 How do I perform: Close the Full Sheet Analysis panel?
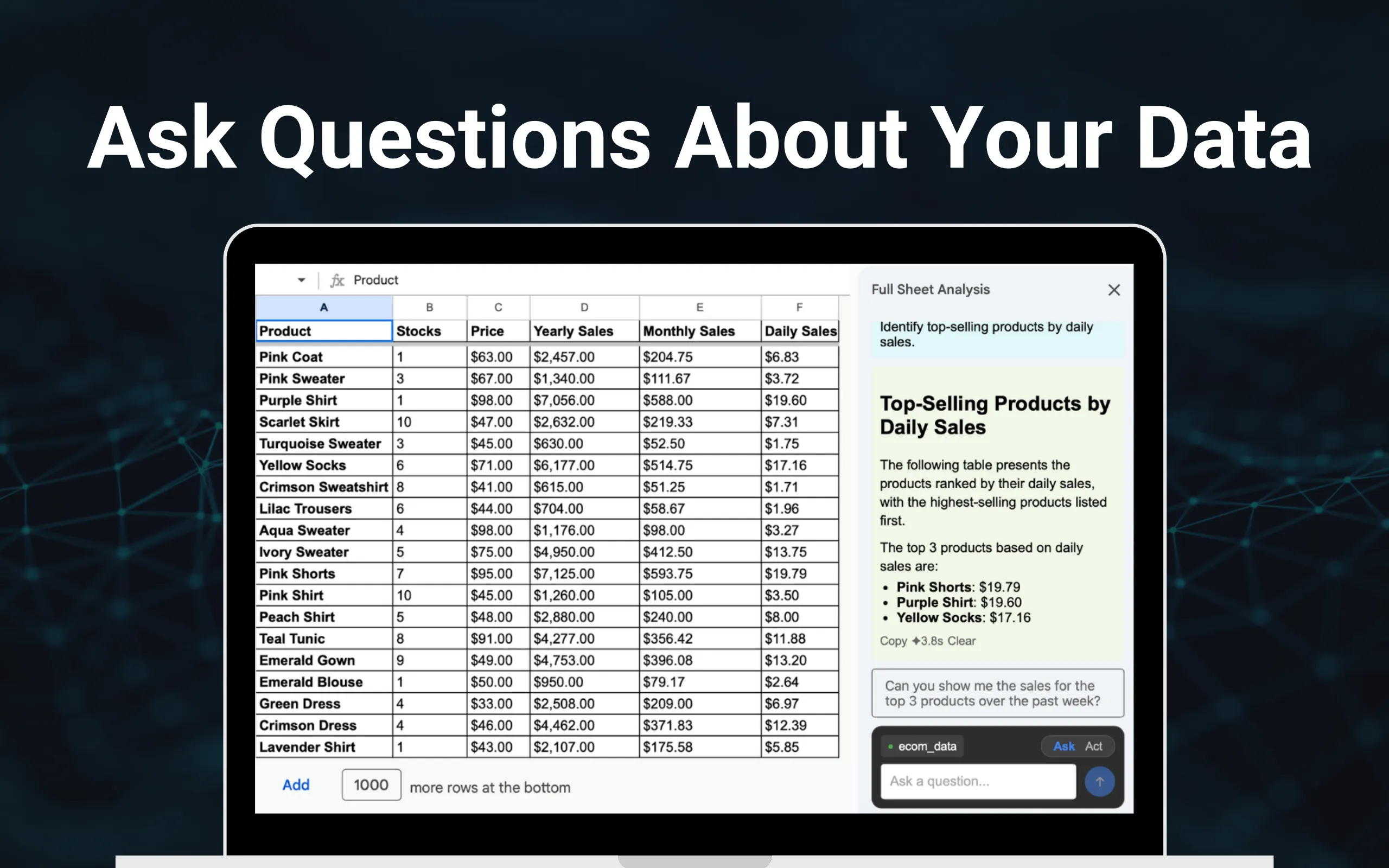pyautogui.click(x=1114, y=290)
